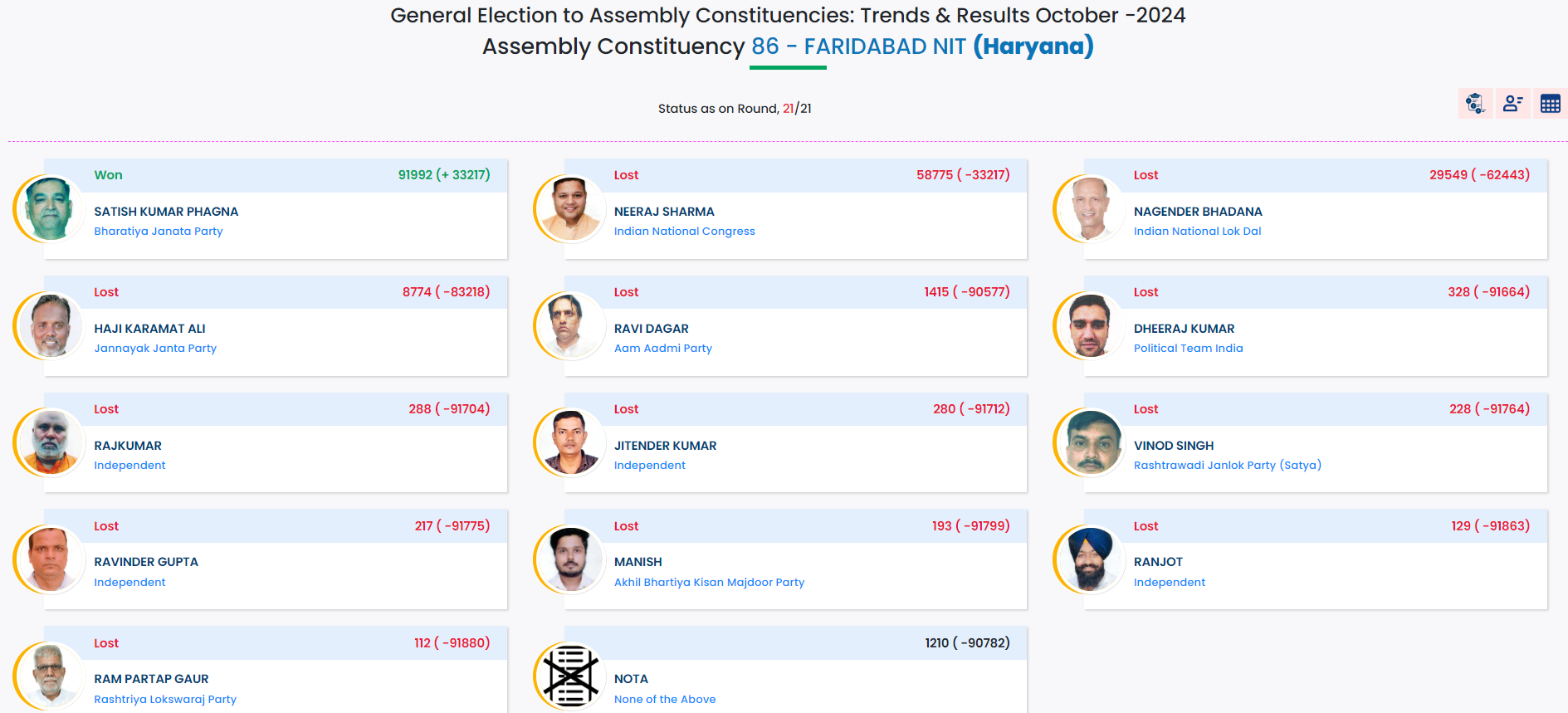Click Manish's candidate photo
1568x713 pixels.
[x=570, y=559]
